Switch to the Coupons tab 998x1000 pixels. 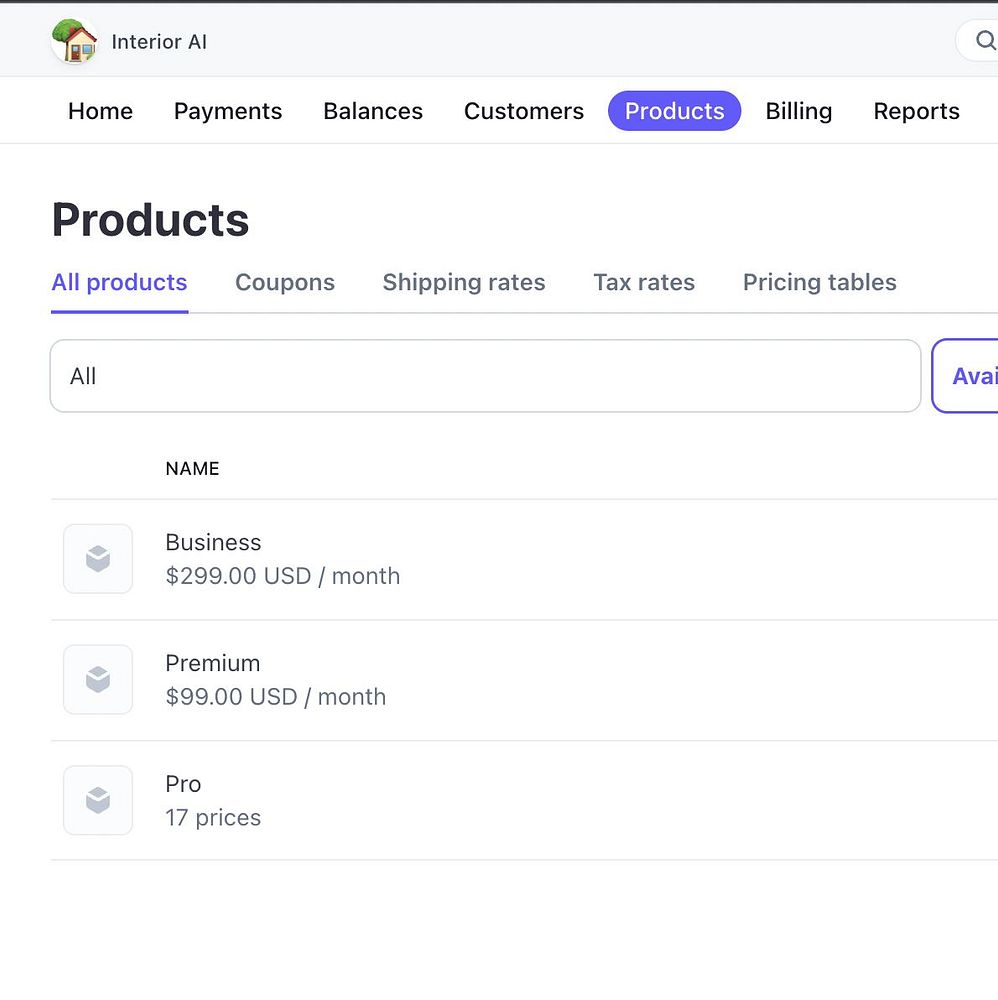click(285, 283)
